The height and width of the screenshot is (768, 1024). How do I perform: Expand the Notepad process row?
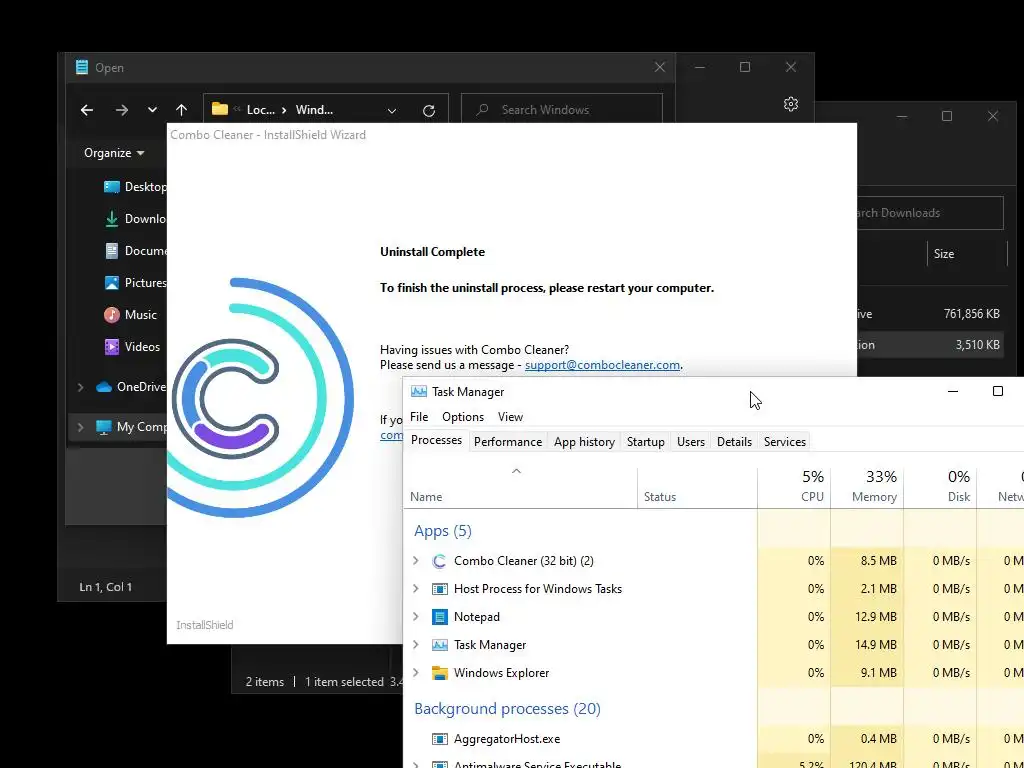coord(416,616)
